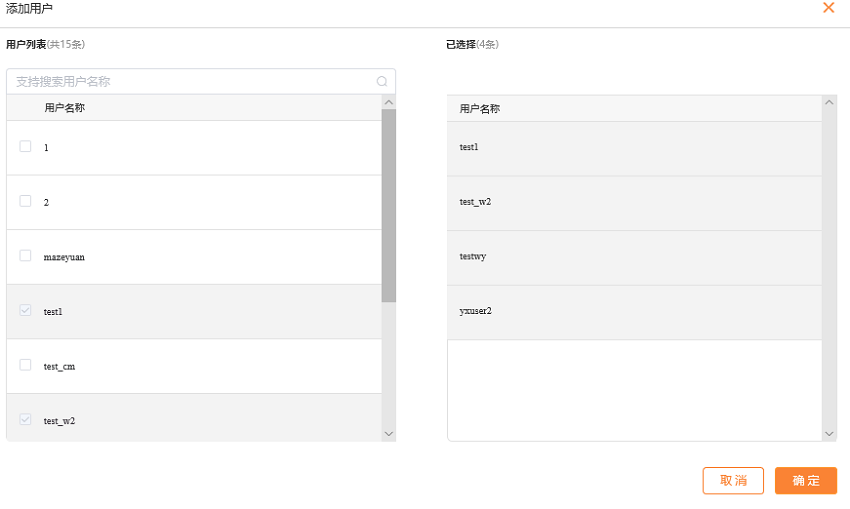Check the box for user 1
The image size is (850, 509).
tap(25, 146)
